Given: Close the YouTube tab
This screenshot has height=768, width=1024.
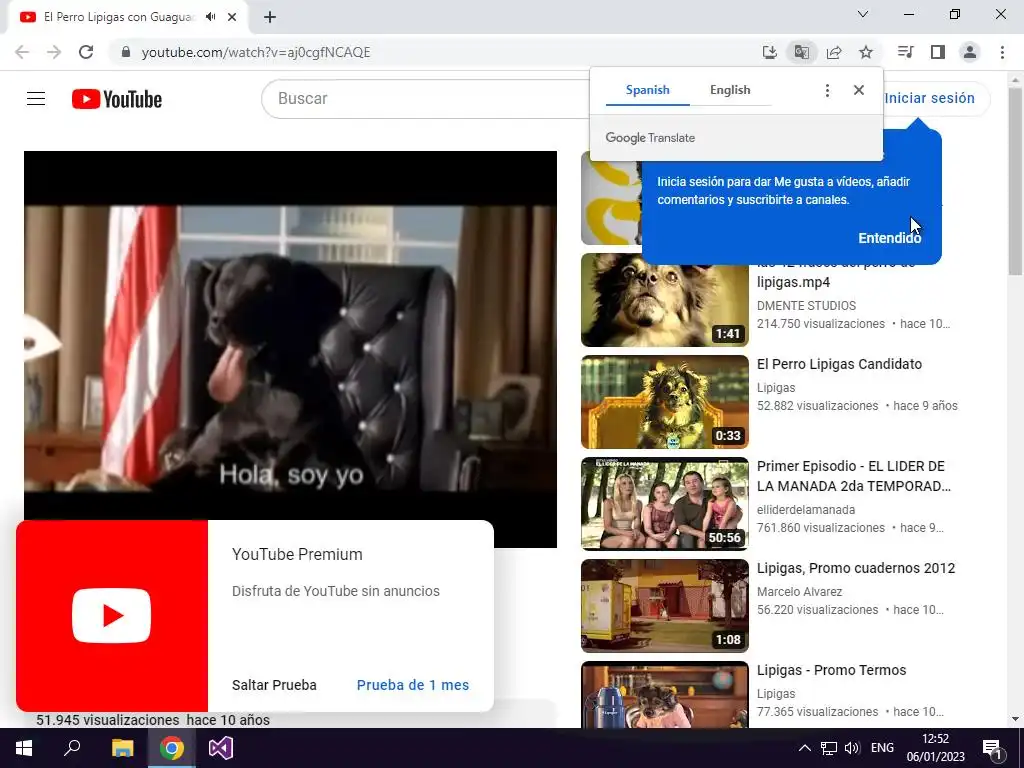Looking at the screenshot, I should tap(232, 17).
